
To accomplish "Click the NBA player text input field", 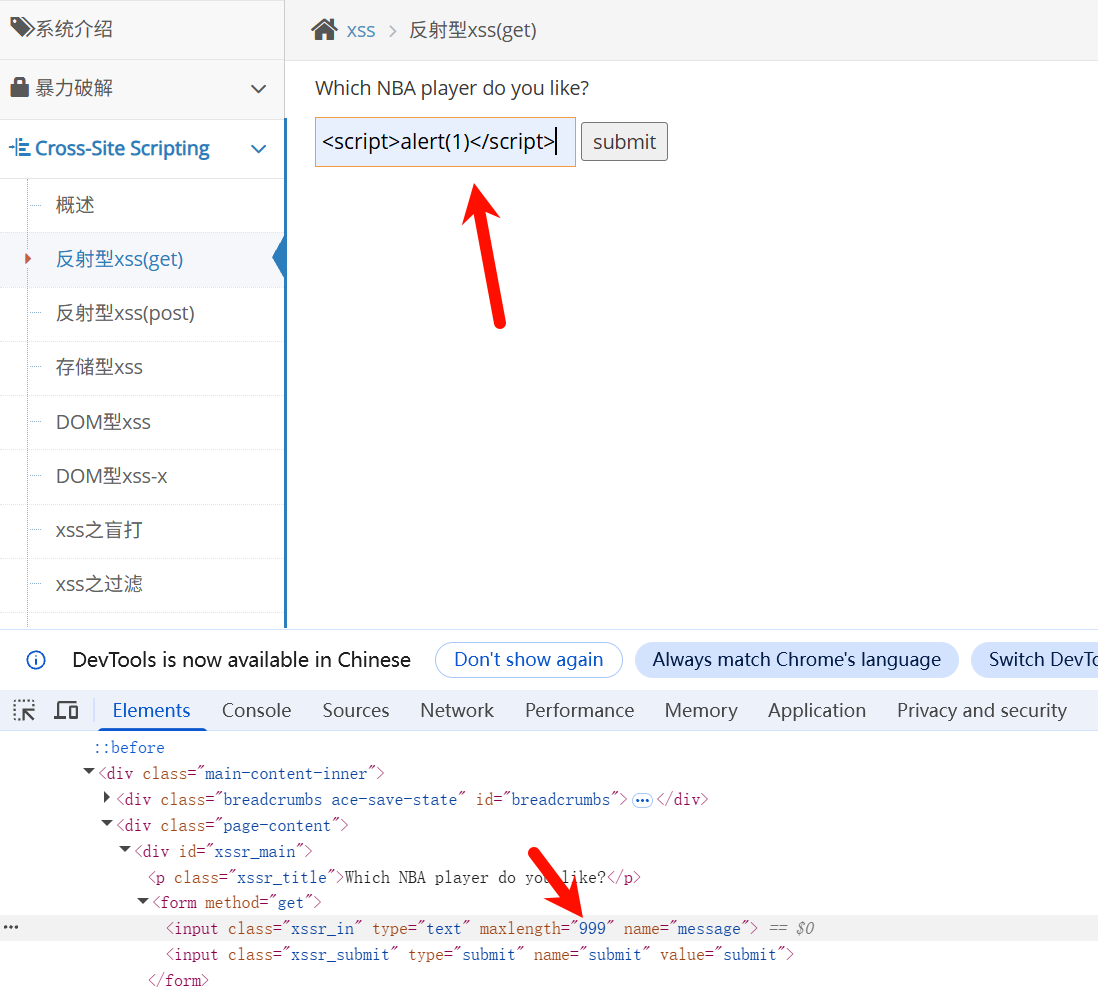I will (445, 142).
